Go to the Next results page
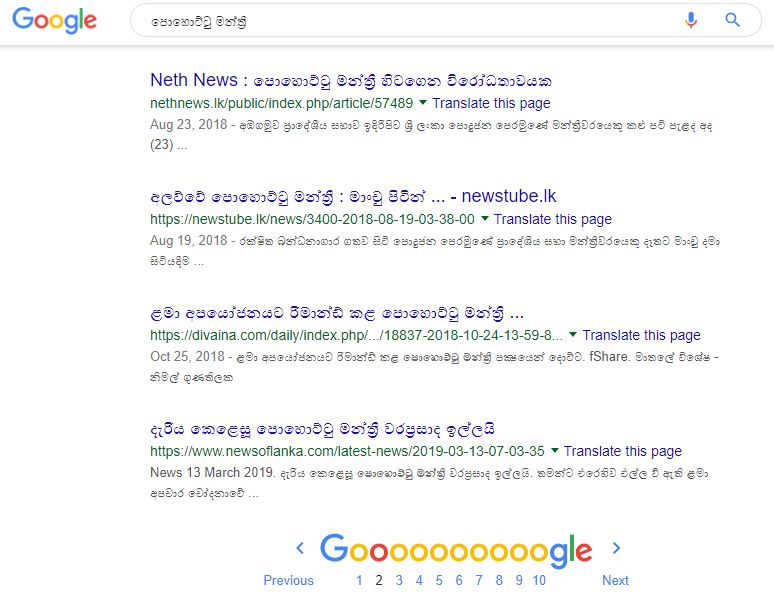 tap(615, 580)
